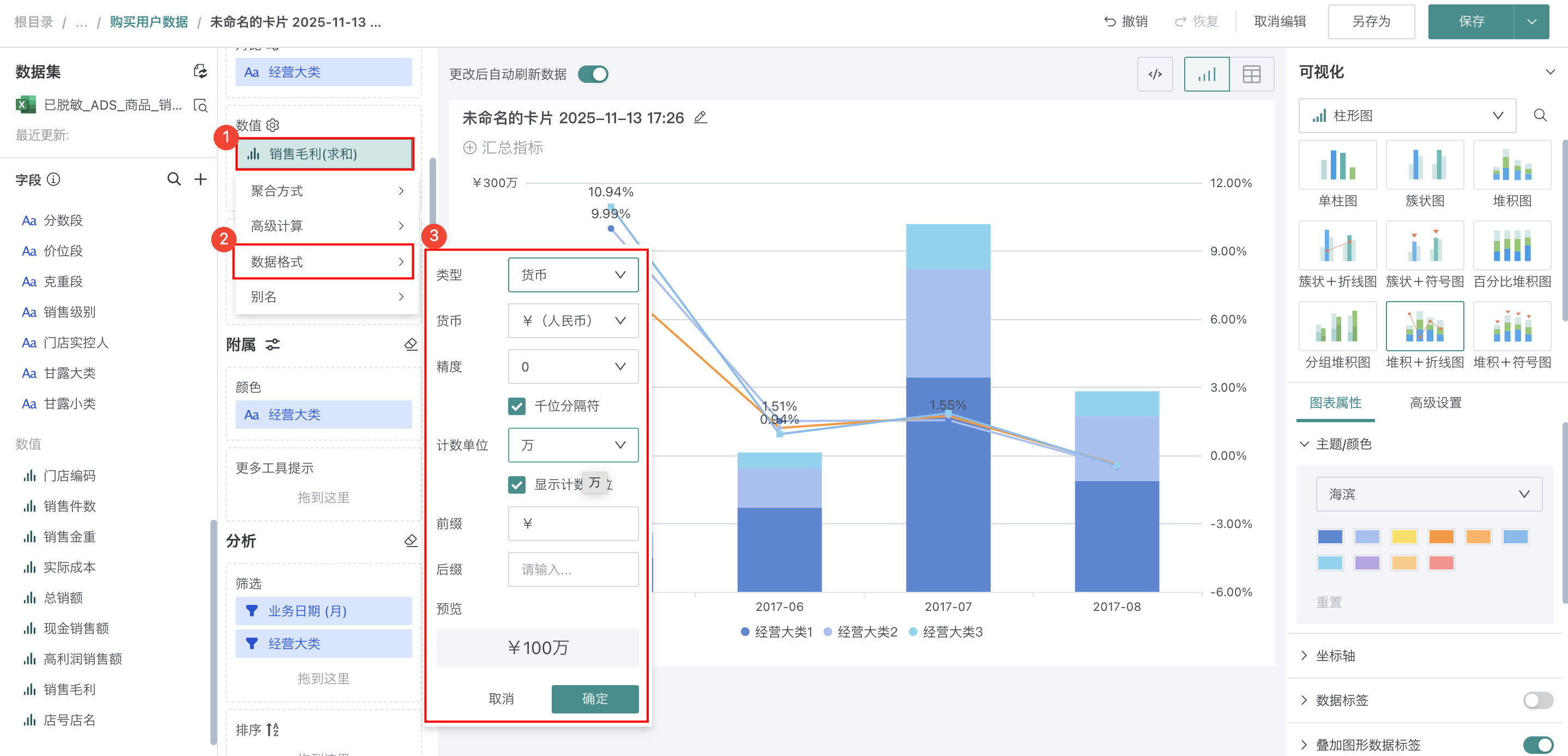Expand the 坐标轴 section
Image resolution: width=1568 pixels, height=756 pixels.
pos(1335,656)
